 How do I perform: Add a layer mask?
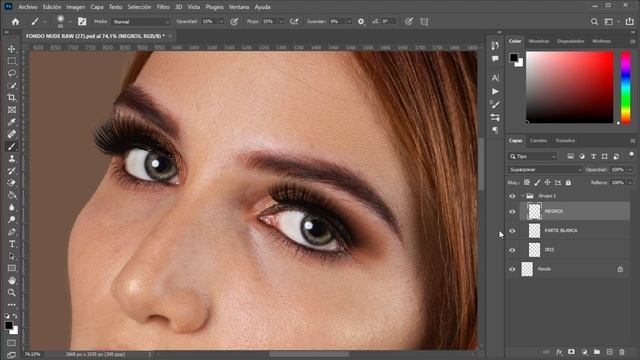coord(571,352)
